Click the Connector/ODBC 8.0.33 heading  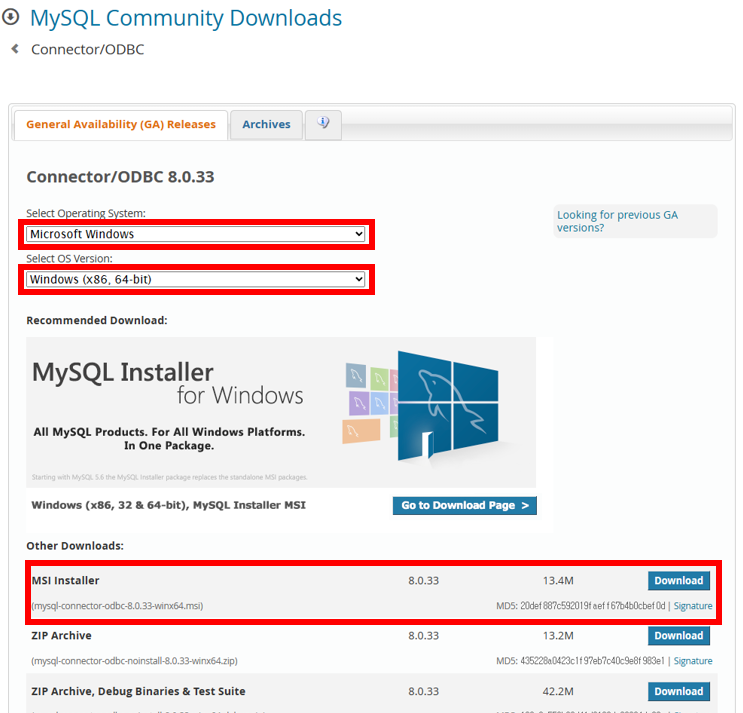coord(120,177)
